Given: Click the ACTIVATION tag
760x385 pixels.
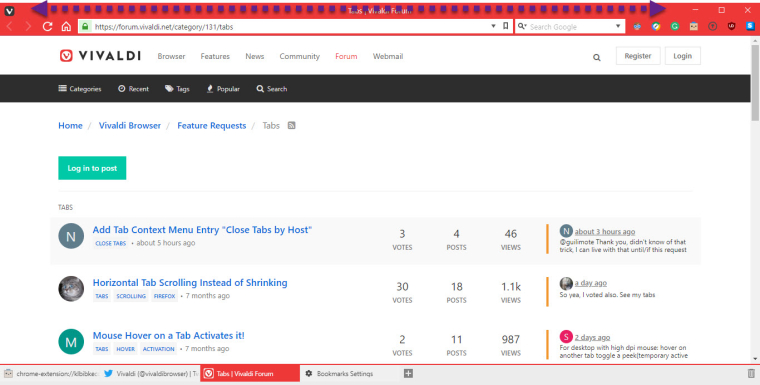Looking at the screenshot, I should coord(158,349).
